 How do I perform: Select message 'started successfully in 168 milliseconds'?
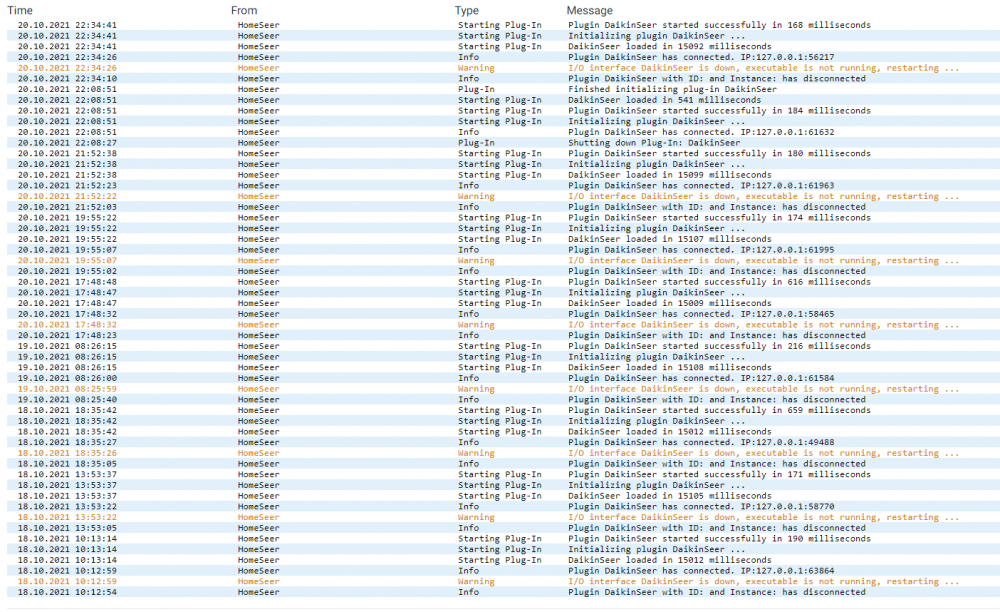click(x=719, y=25)
